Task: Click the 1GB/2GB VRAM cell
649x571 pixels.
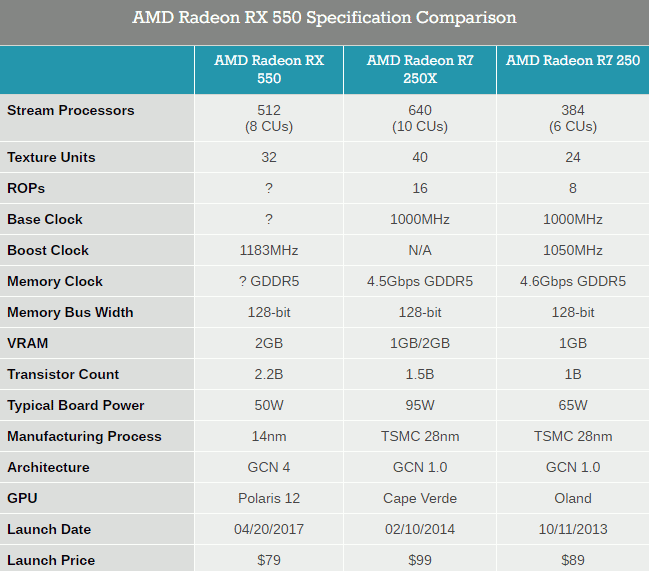Action: tap(420, 343)
